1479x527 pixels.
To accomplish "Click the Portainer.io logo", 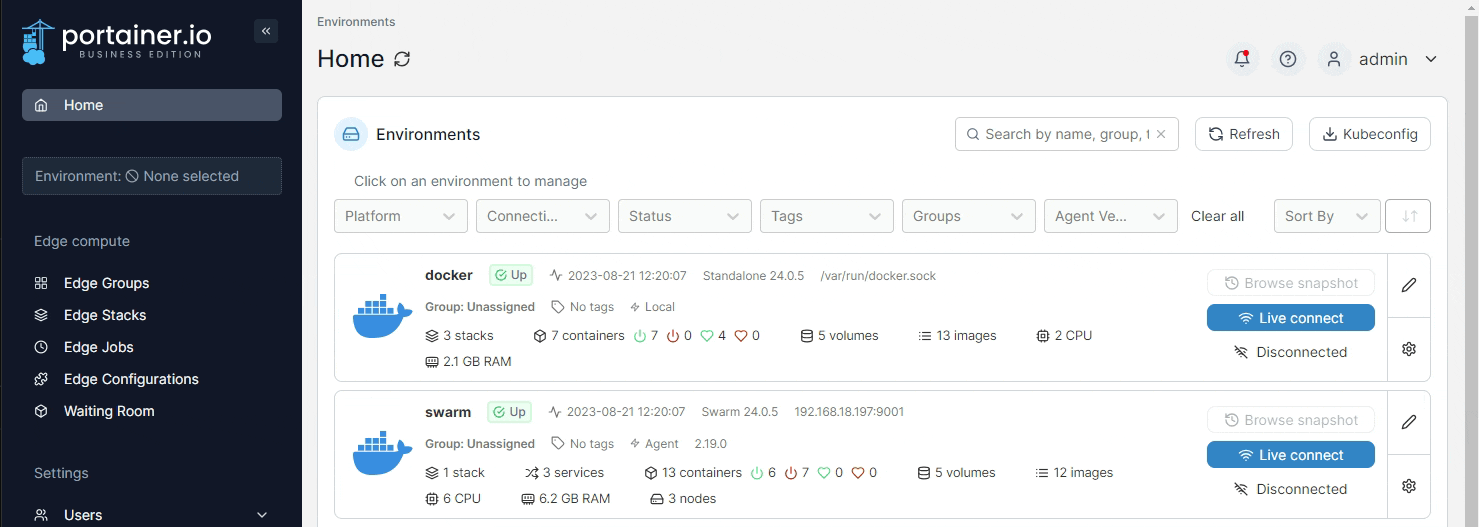I will tap(116, 41).
